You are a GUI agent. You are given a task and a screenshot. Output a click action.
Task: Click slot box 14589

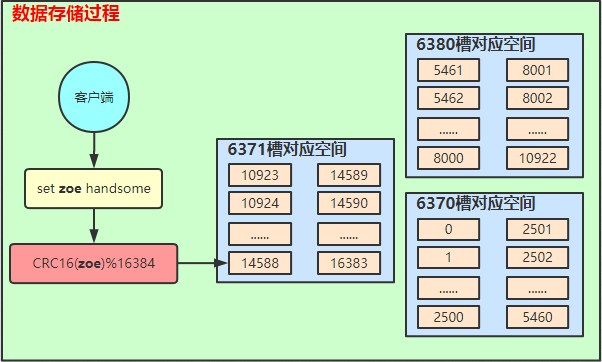point(349,175)
